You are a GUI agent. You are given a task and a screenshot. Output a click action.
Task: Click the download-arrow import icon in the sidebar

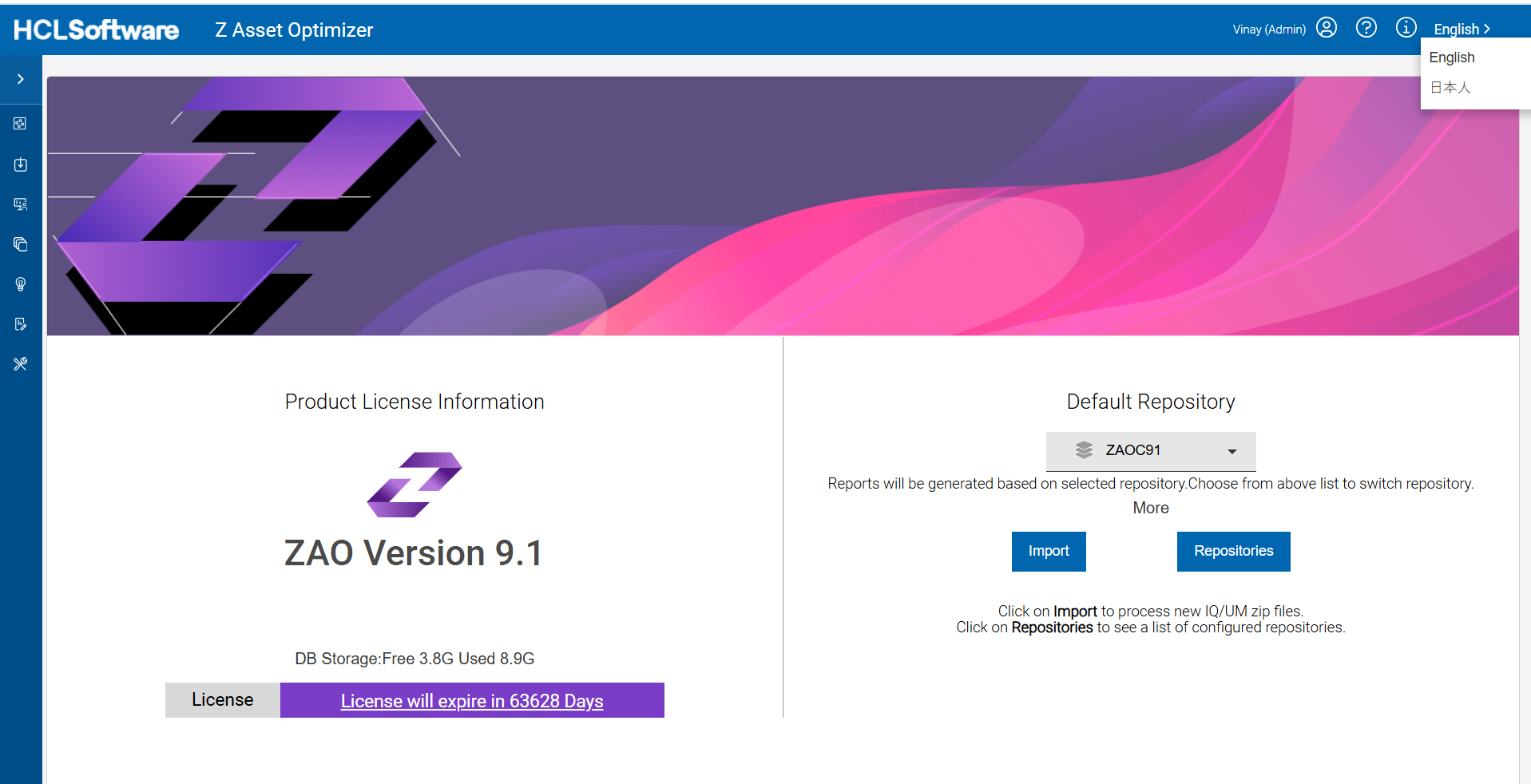pos(21,164)
